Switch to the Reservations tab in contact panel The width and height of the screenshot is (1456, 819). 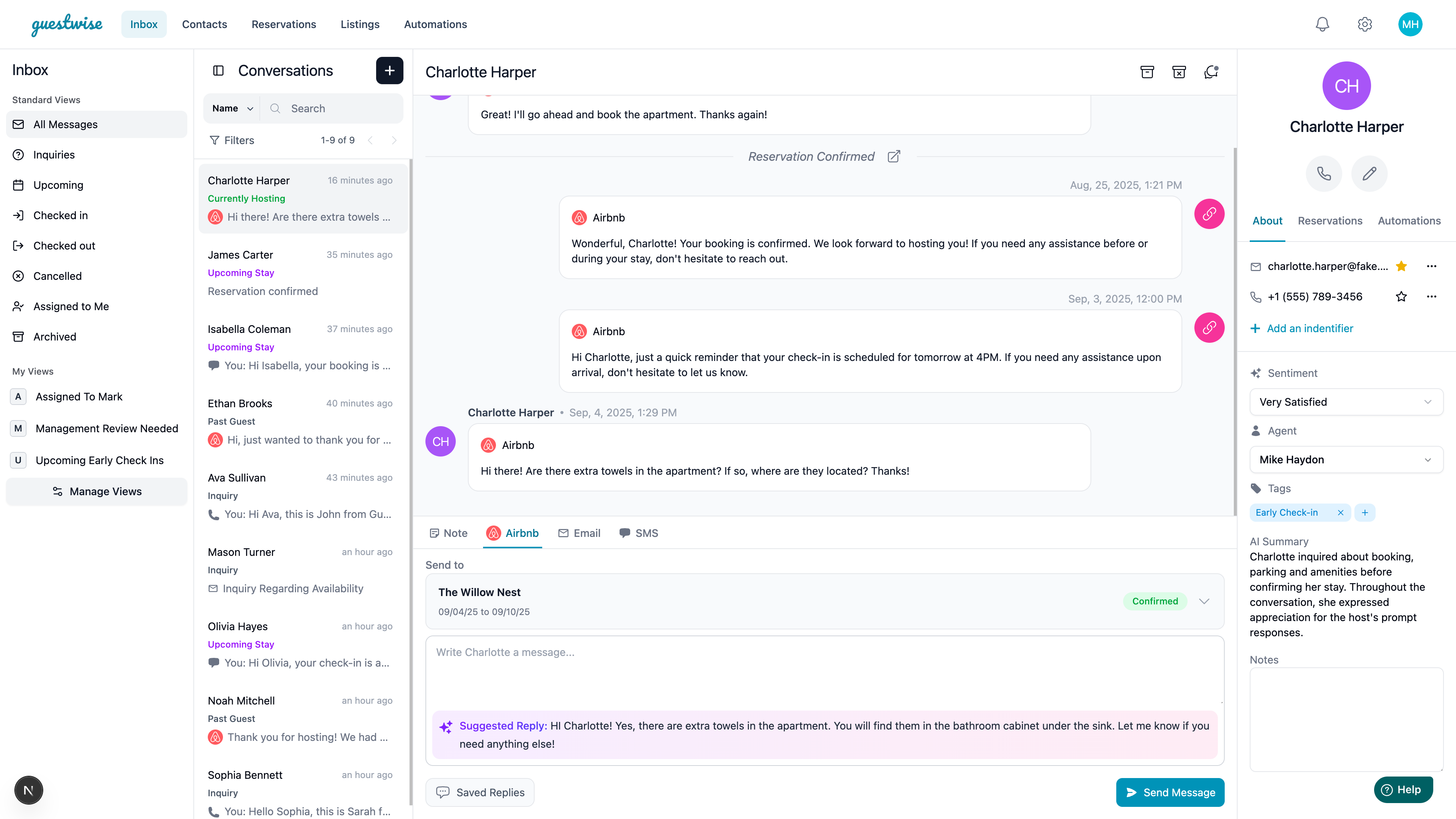tap(1329, 221)
